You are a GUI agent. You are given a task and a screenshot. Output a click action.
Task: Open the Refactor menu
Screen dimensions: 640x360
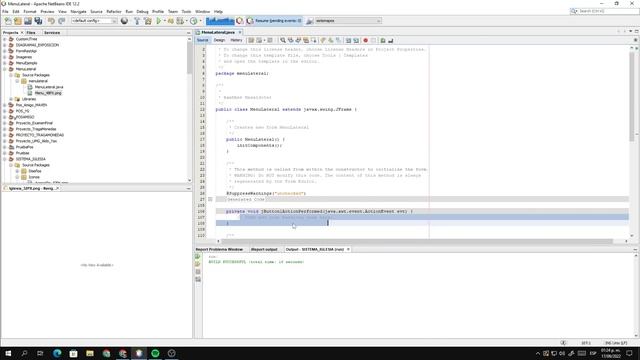[x=113, y=11]
